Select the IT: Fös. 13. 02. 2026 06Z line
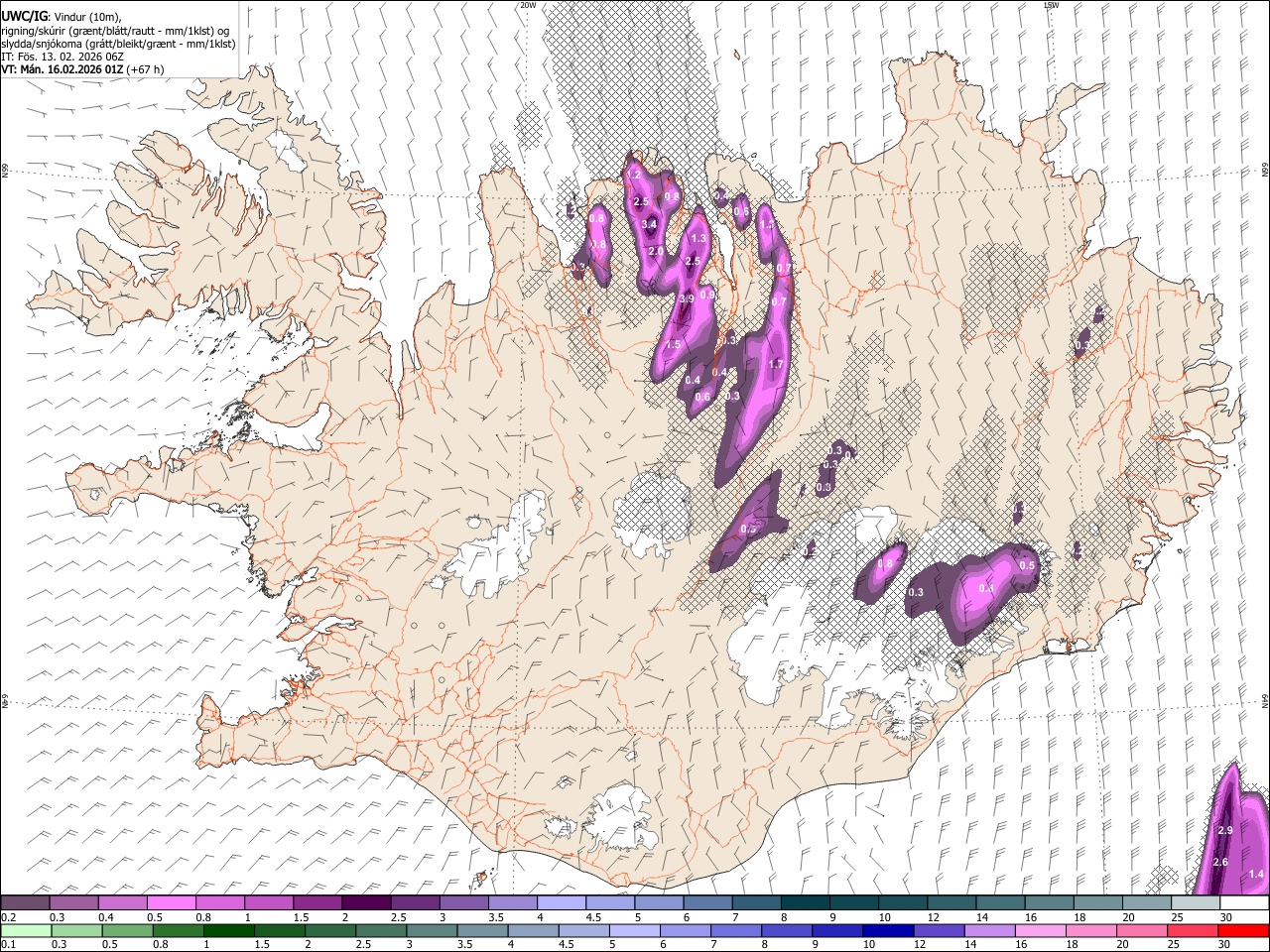The image size is (1270, 952). tap(63, 57)
